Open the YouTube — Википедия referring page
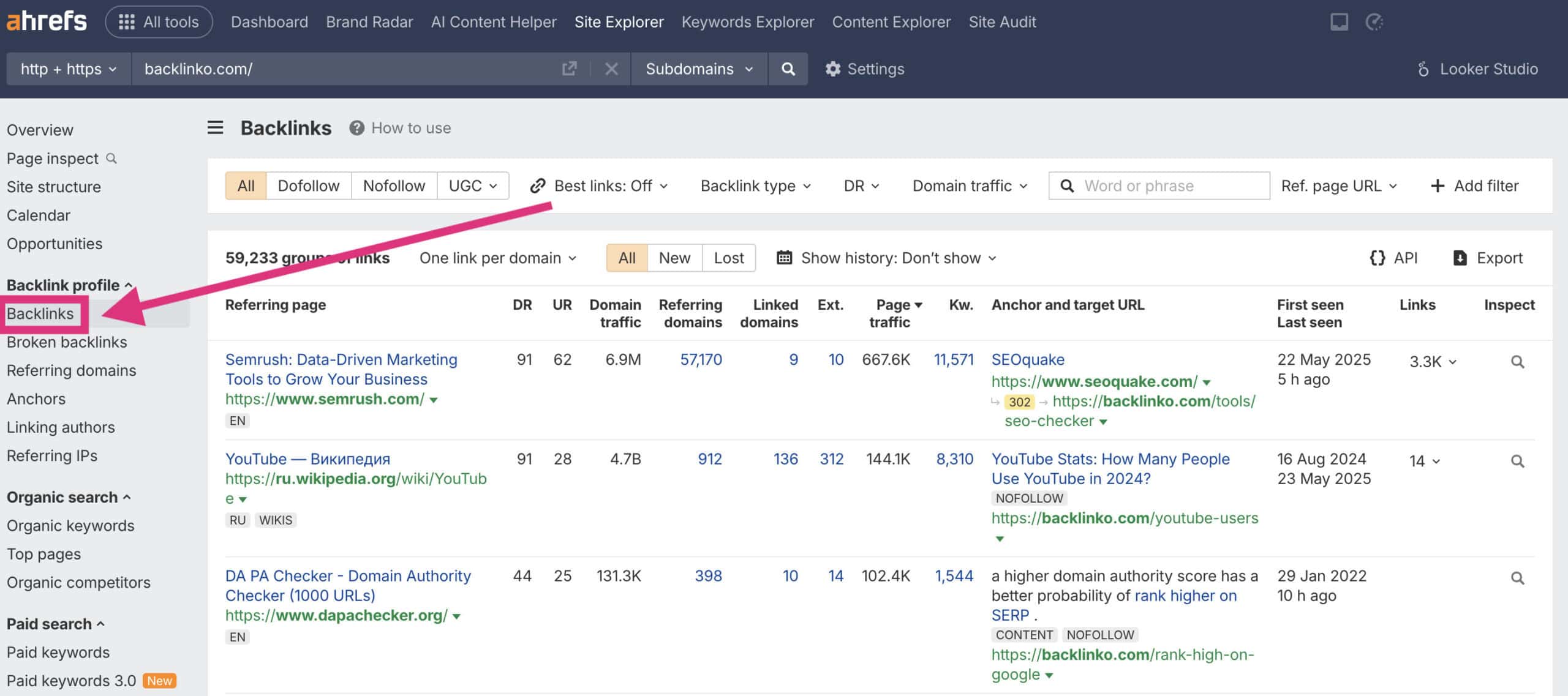This screenshot has width=1568, height=696. point(307,458)
